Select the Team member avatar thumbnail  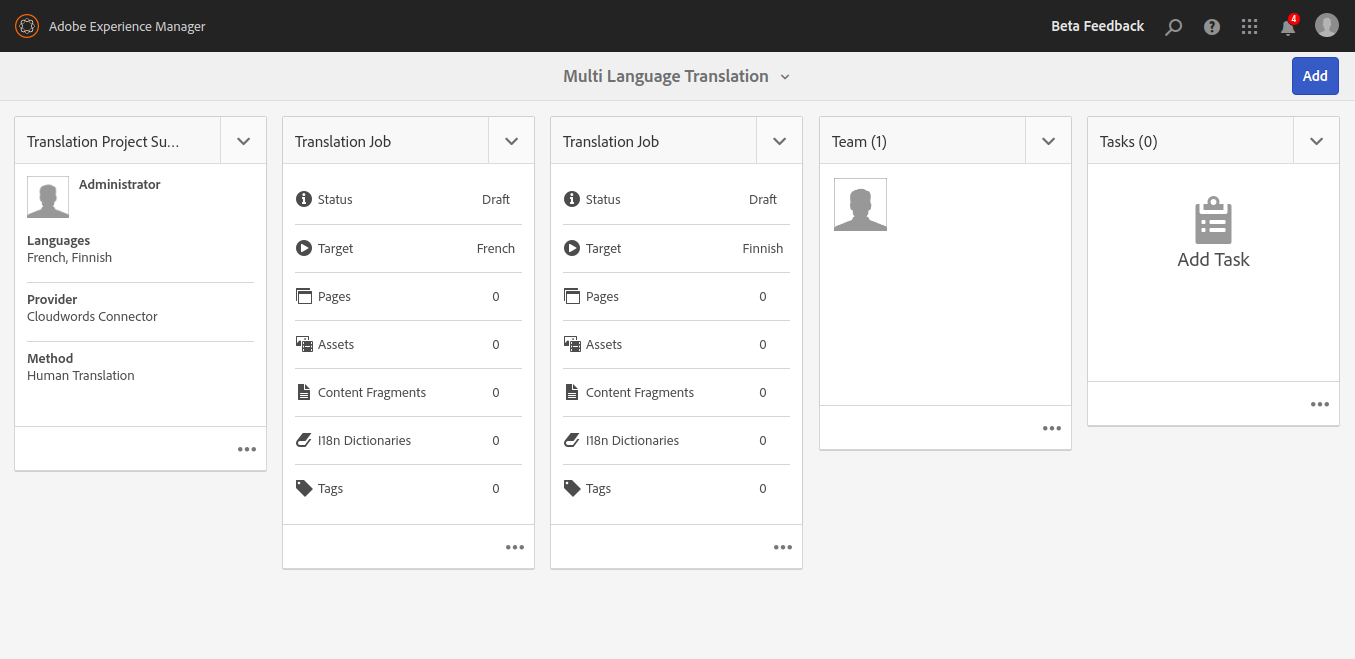(860, 205)
